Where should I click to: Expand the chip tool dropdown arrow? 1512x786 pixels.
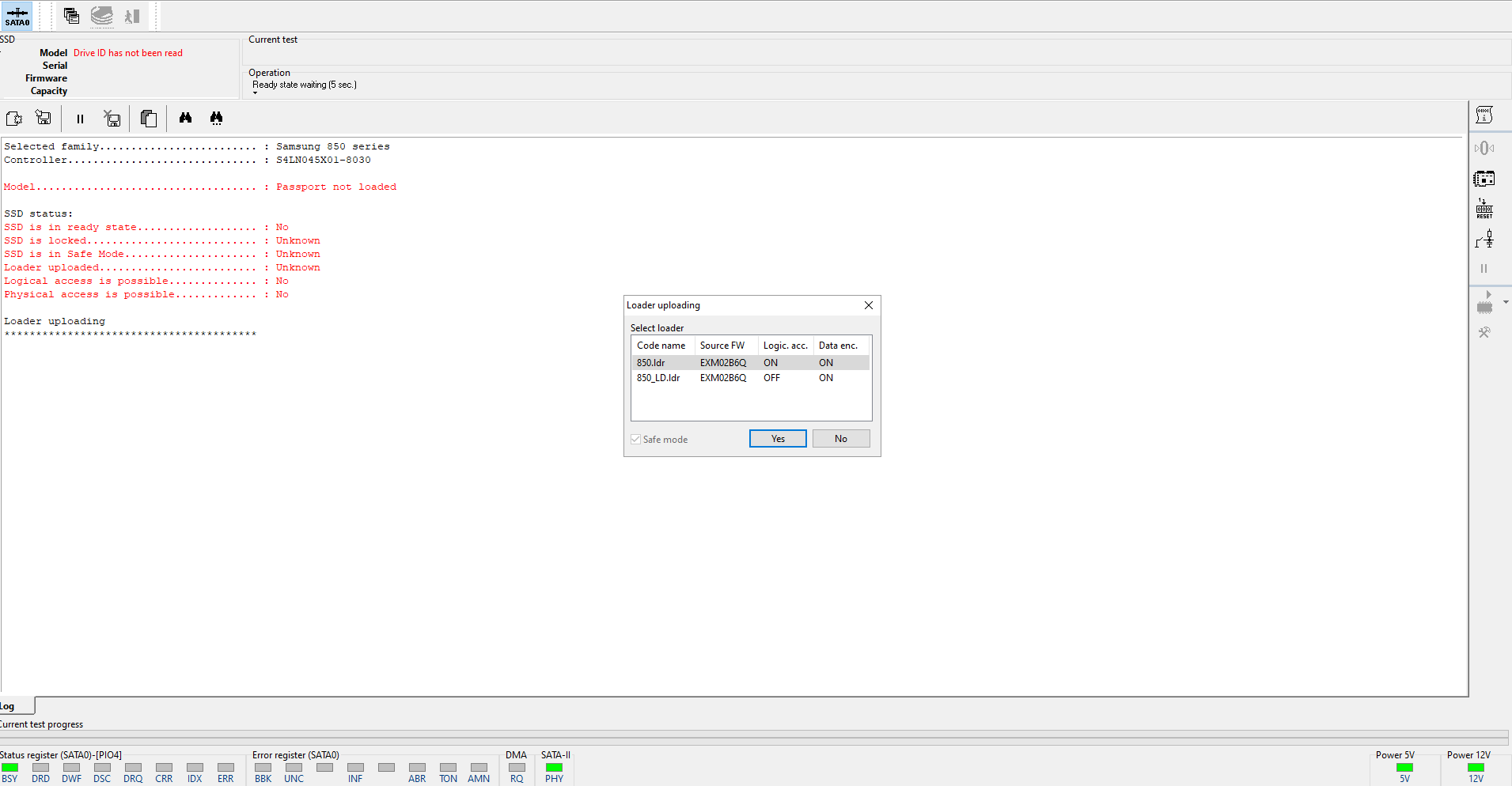[1506, 302]
